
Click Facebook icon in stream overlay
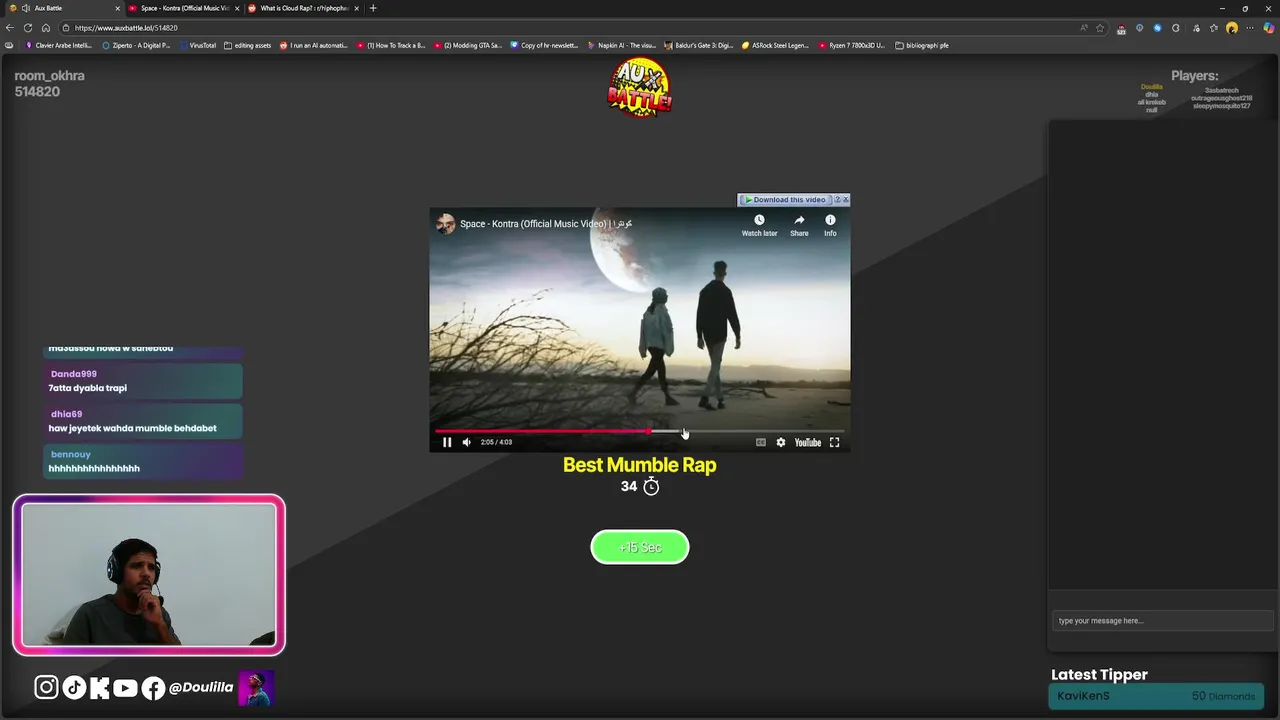pyautogui.click(x=153, y=687)
